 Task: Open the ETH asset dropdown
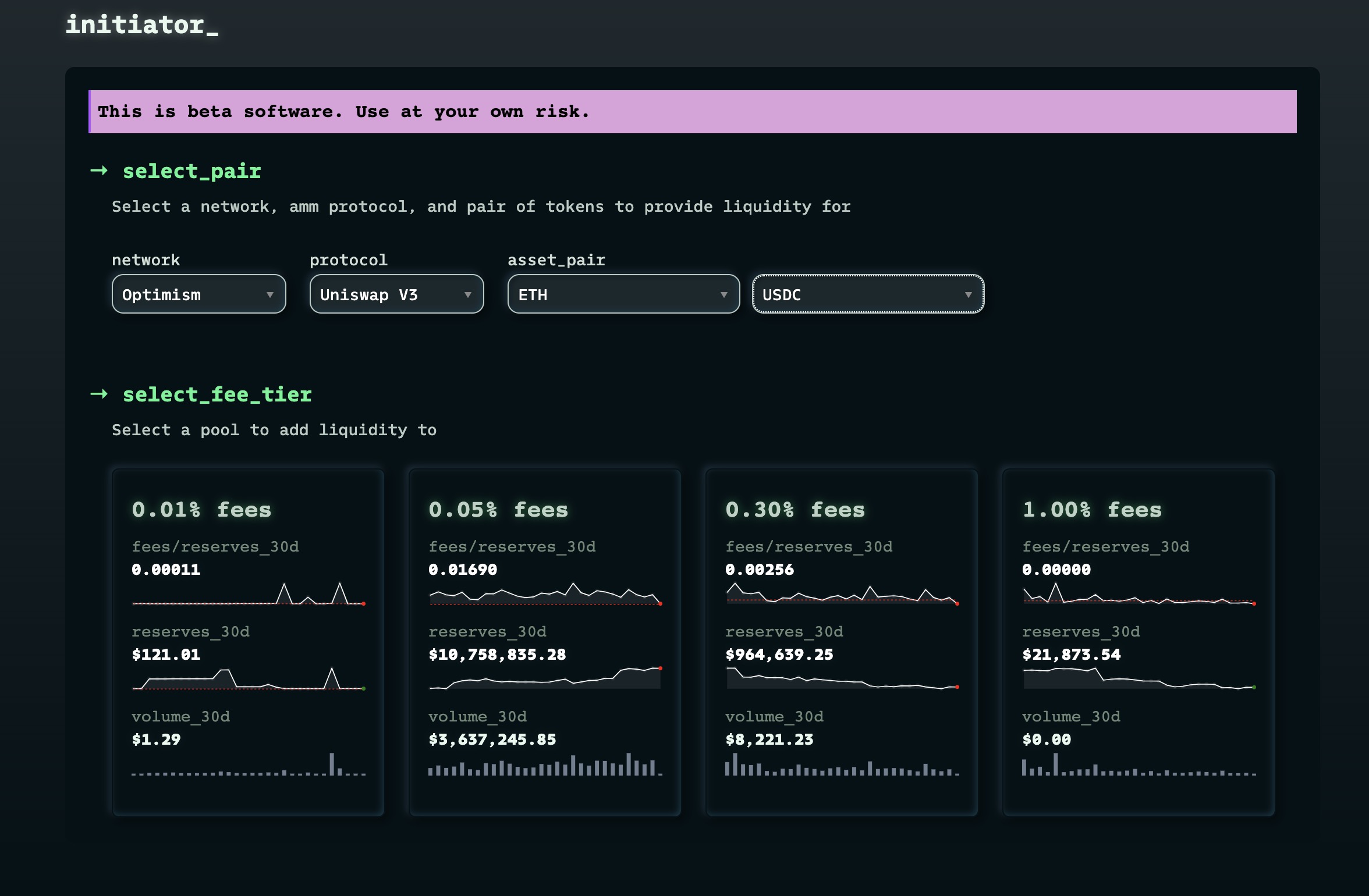[623, 294]
